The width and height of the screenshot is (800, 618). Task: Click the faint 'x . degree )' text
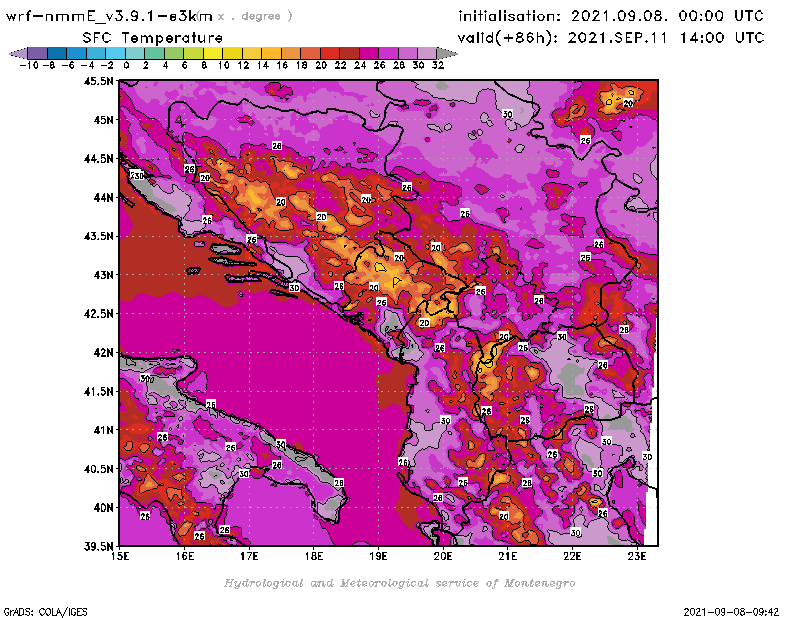tap(255, 16)
